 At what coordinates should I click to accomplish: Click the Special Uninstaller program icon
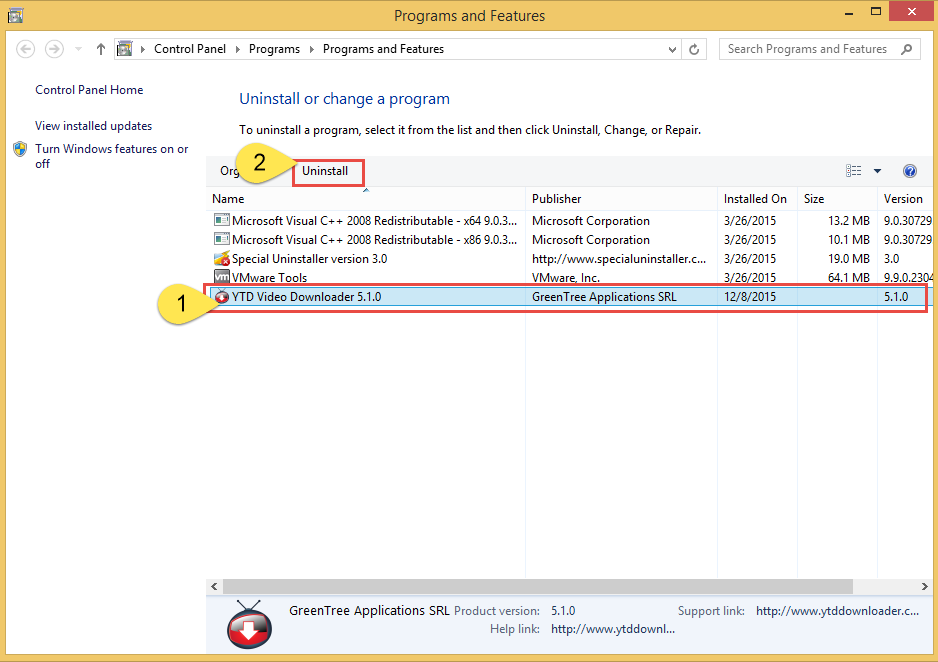click(222, 258)
